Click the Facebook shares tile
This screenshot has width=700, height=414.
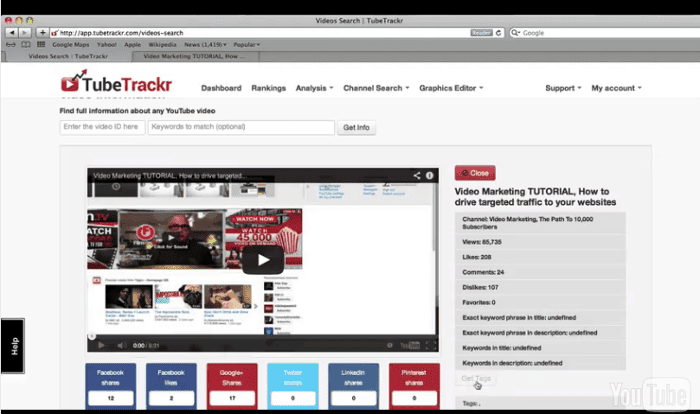tap(110, 386)
